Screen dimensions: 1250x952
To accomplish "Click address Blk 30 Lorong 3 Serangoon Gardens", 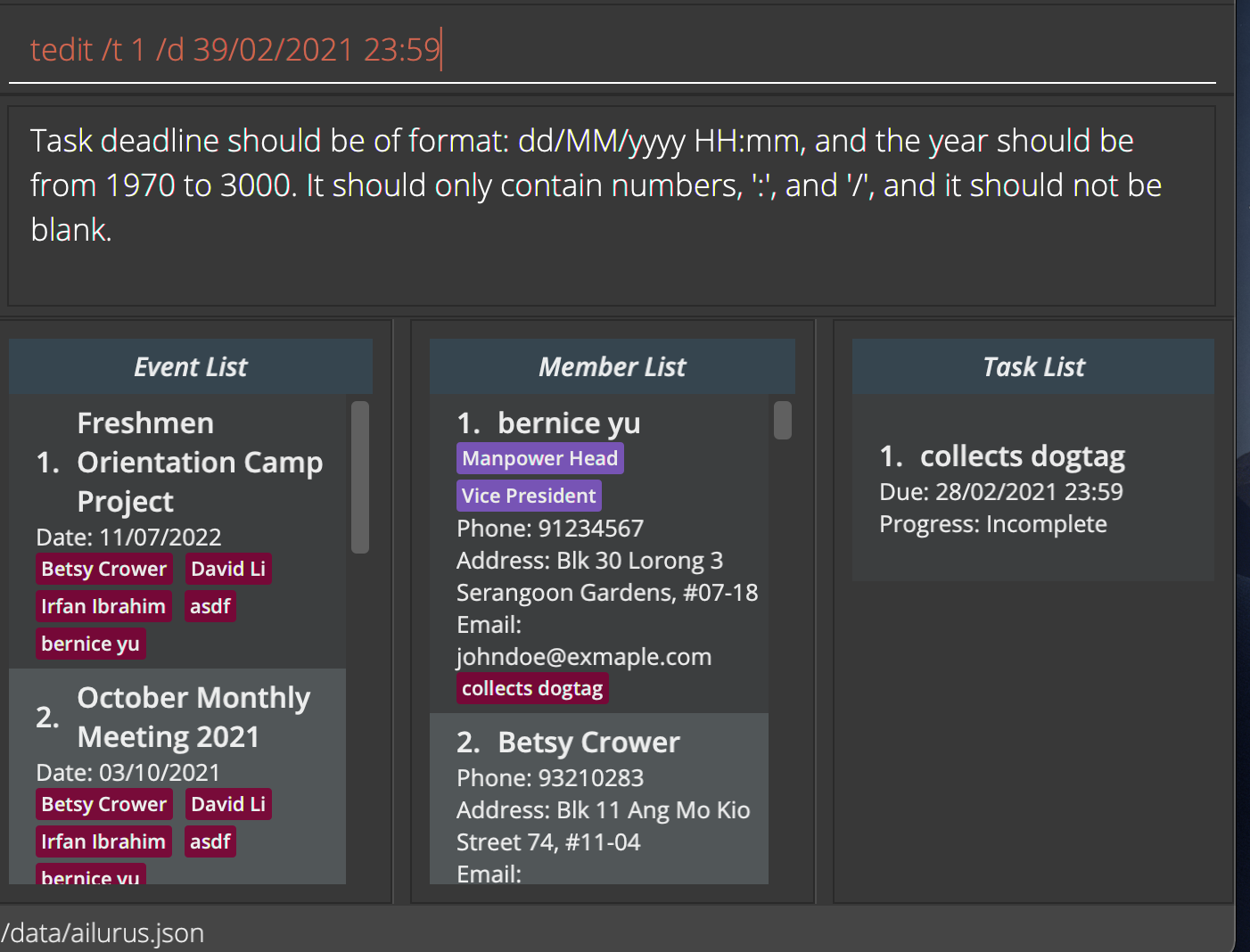I will pos(607,577).
